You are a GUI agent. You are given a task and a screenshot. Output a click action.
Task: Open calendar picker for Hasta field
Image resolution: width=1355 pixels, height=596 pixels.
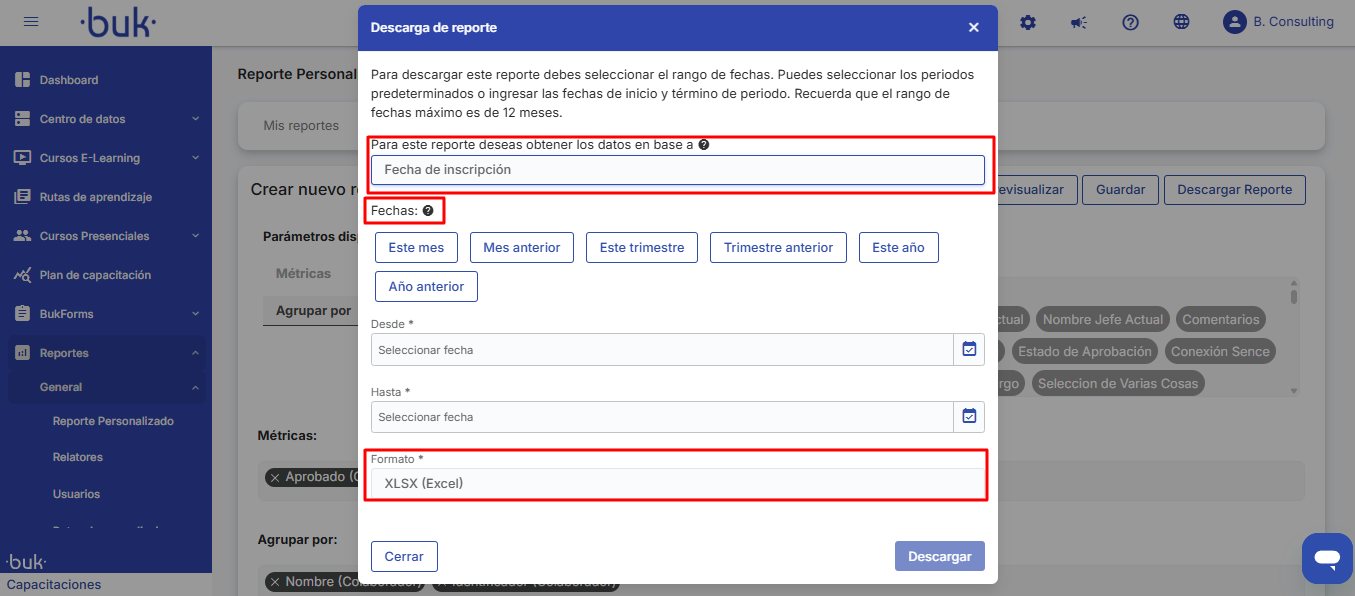point(969,416)
